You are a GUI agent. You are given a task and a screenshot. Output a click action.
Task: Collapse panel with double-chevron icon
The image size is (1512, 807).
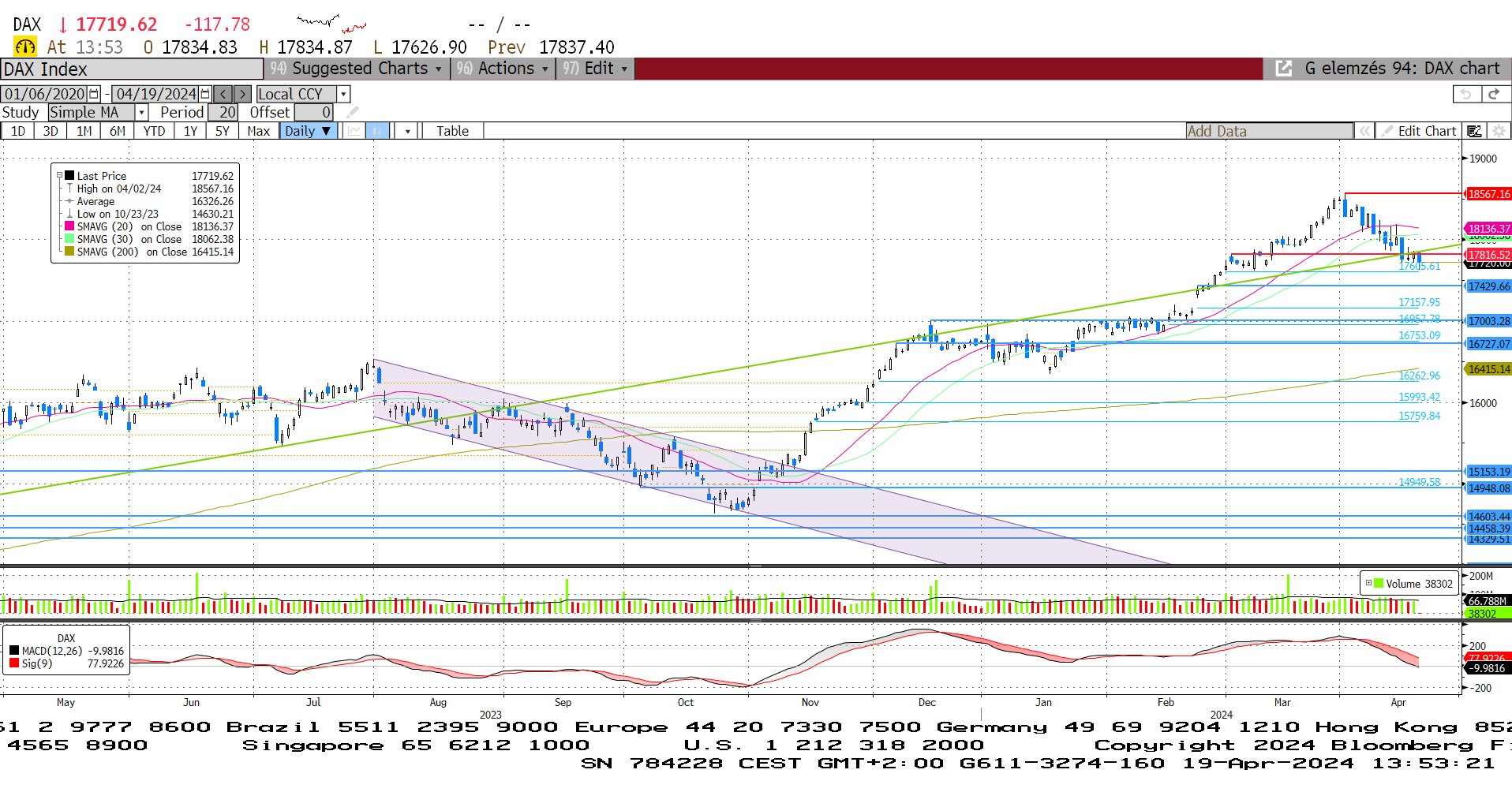(x=1364, y=131)
